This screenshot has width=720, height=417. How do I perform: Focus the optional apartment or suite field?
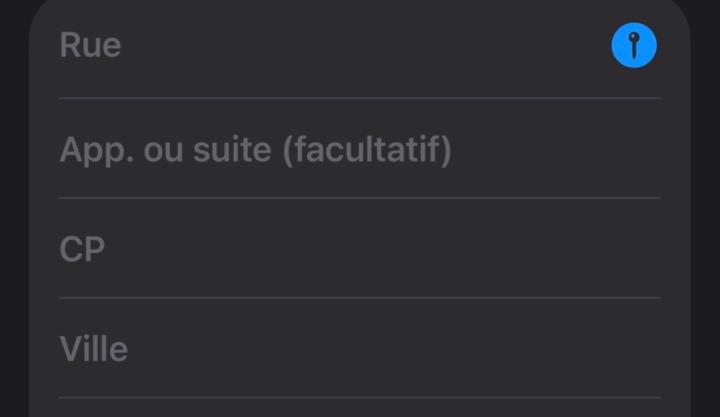coord(360,150)
